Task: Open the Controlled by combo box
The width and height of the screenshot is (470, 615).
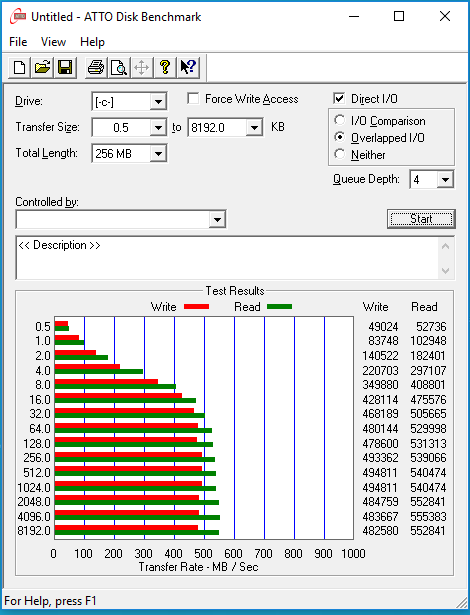Action: pos(121,219)
